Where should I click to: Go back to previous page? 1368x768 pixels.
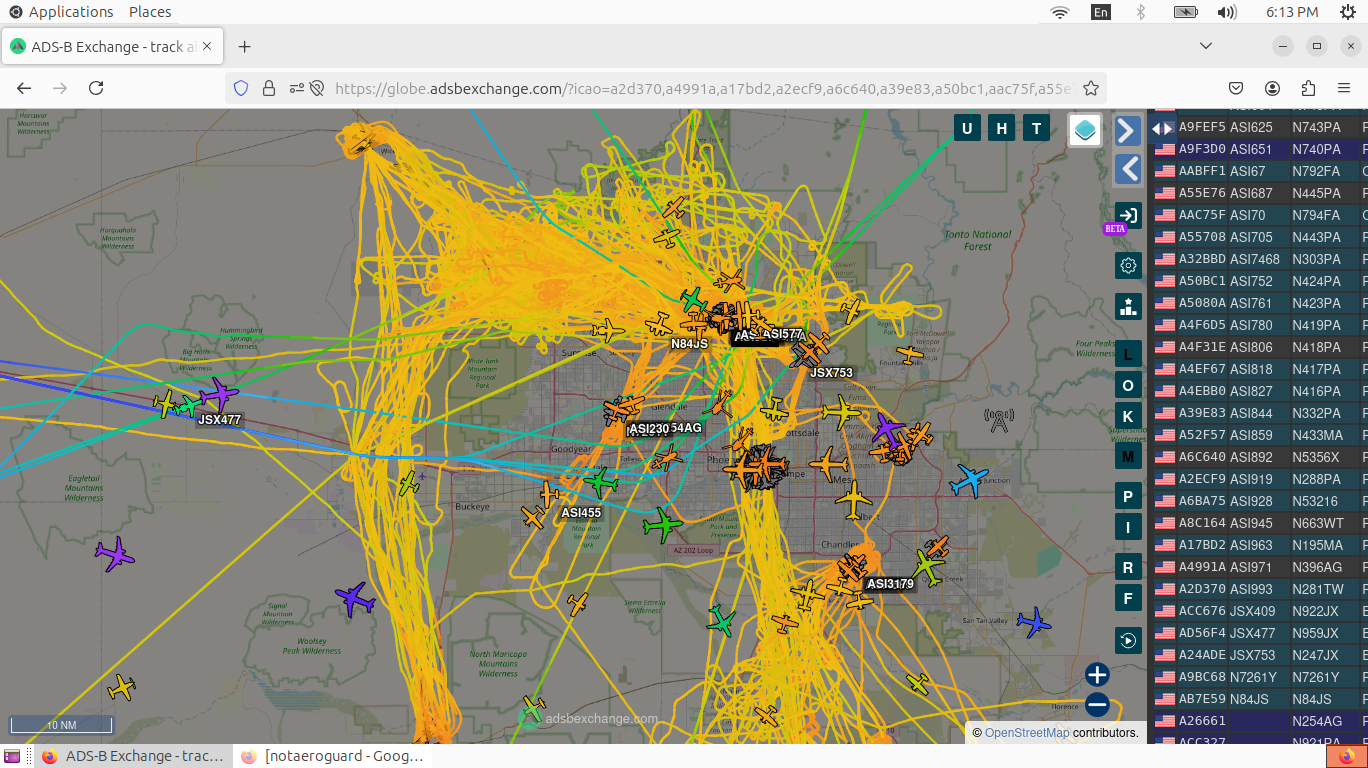[24, 88]
